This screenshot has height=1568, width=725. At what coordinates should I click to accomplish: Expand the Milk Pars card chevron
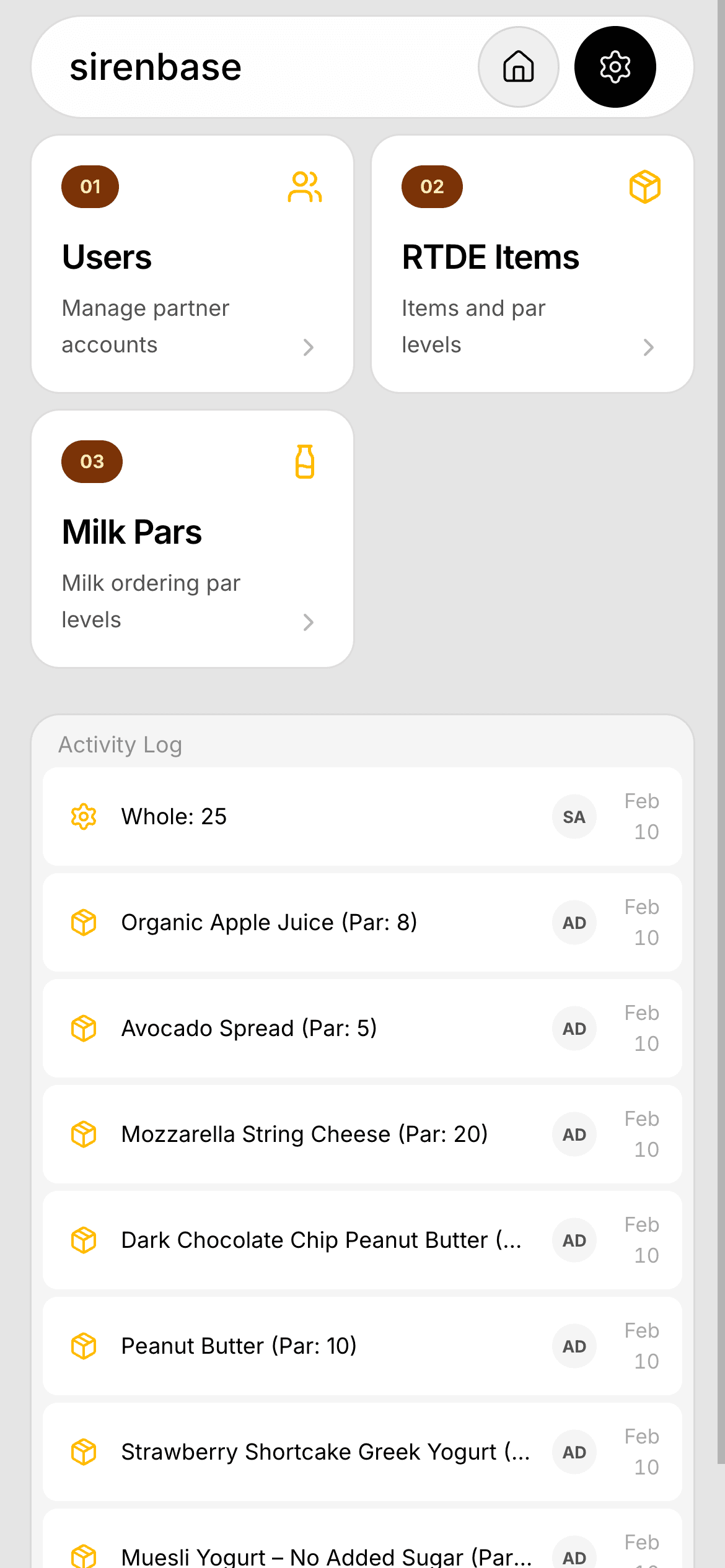pyautogui.click(x=308, y=622)
